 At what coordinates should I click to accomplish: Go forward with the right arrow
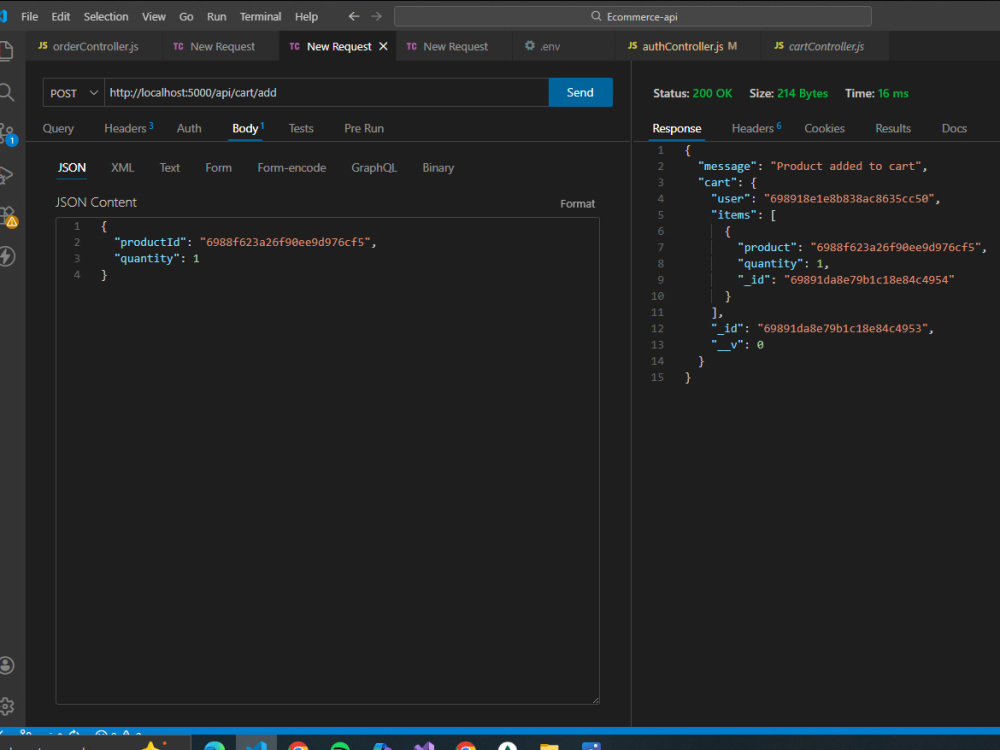(376, 17)
